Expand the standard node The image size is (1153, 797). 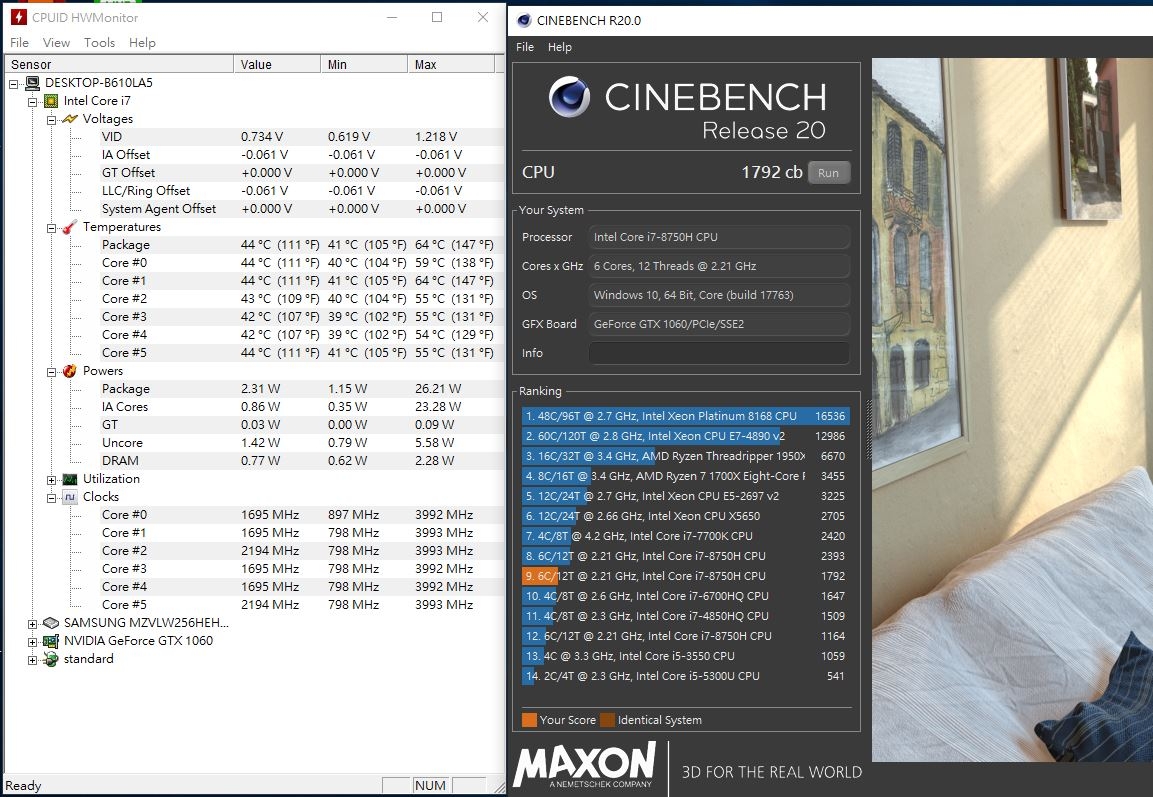pyautogui.click(x=32, y=660)
